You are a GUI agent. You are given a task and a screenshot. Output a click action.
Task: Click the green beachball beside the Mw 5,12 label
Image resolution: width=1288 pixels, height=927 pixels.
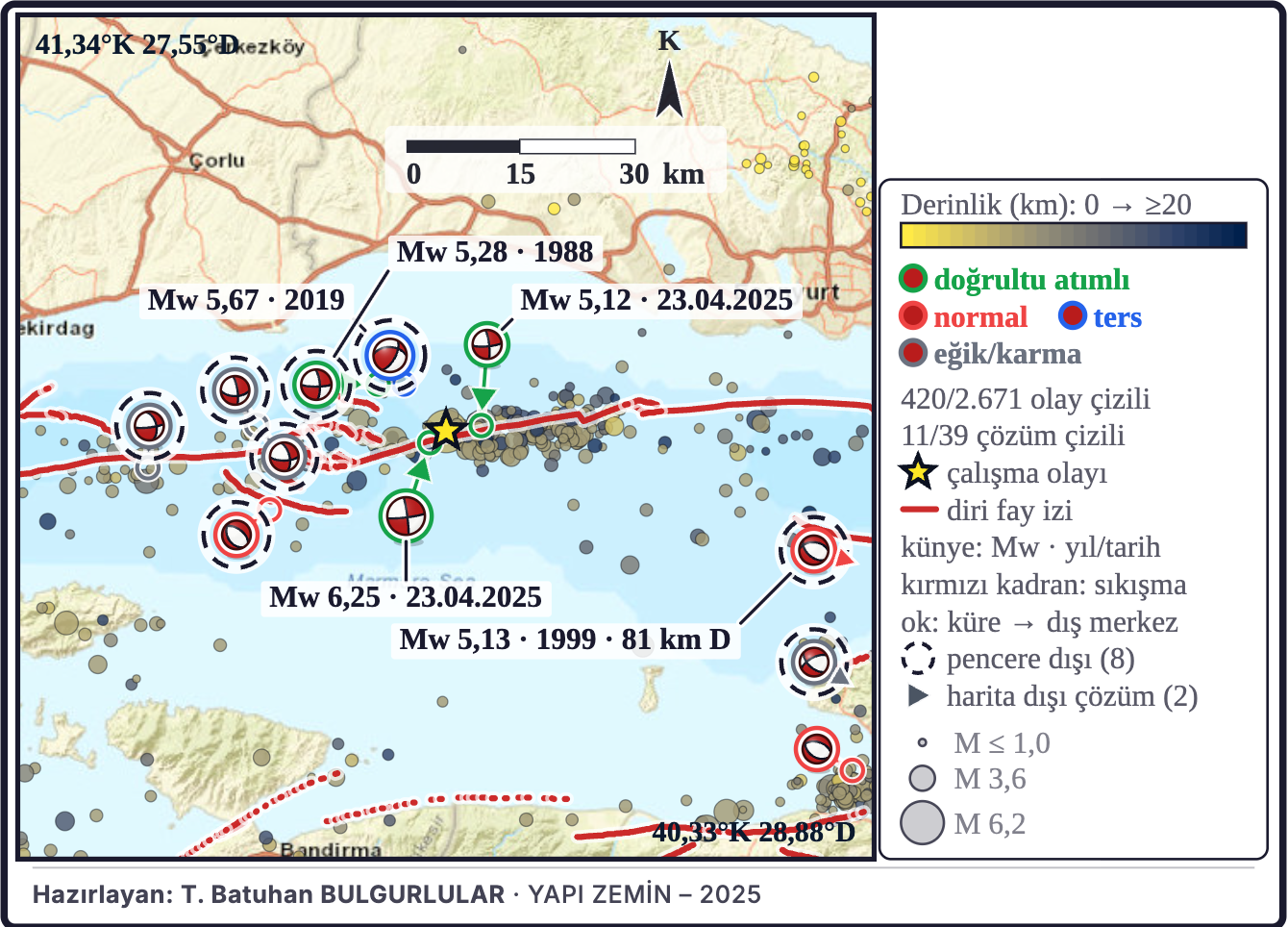coord(486,344)
